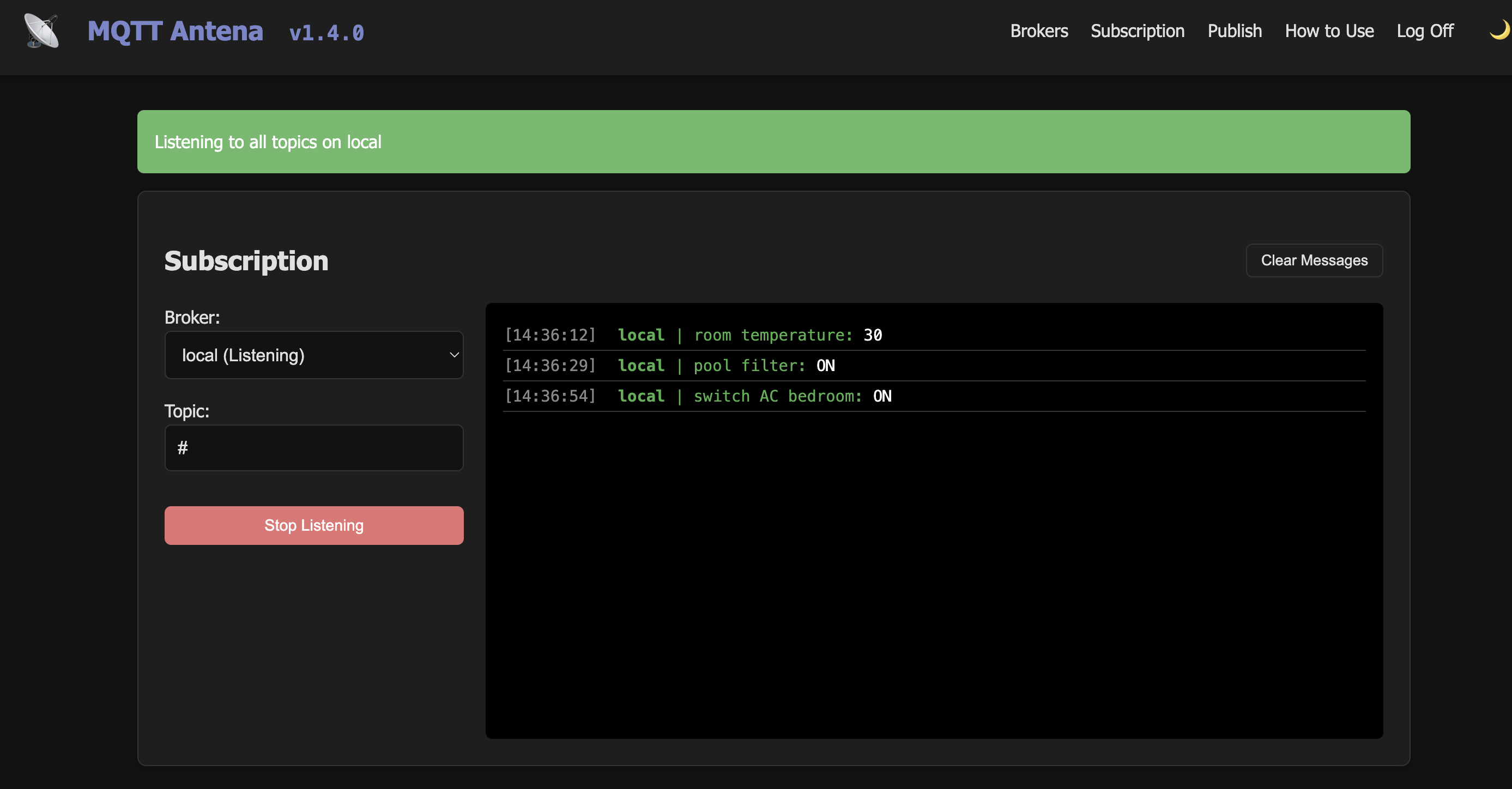Click the green listening status banner
This screenshot has height=789, width=1512.
pos(773,142)
